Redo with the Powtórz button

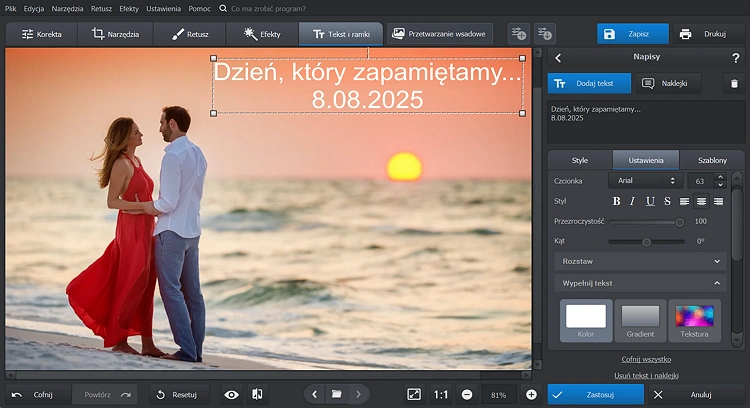coord(104,395)
